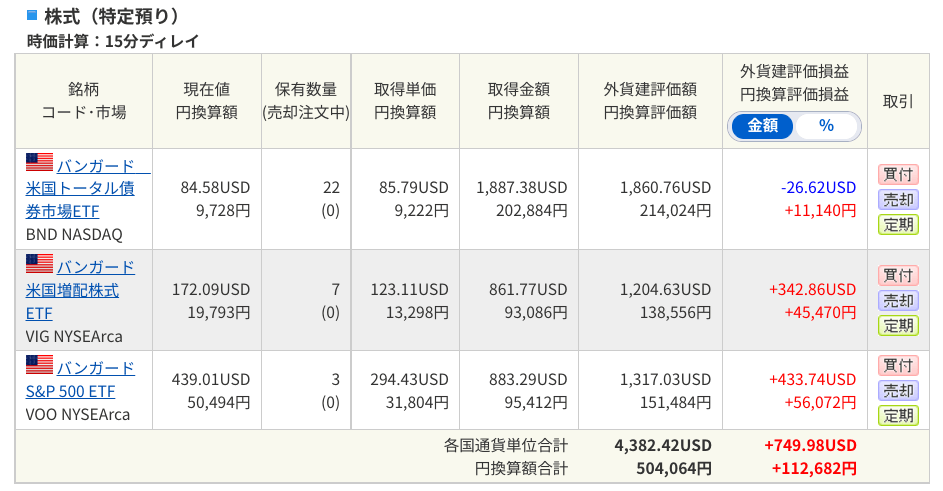Click 定期 button for BND
943x491 pixels.
[898, 225]
